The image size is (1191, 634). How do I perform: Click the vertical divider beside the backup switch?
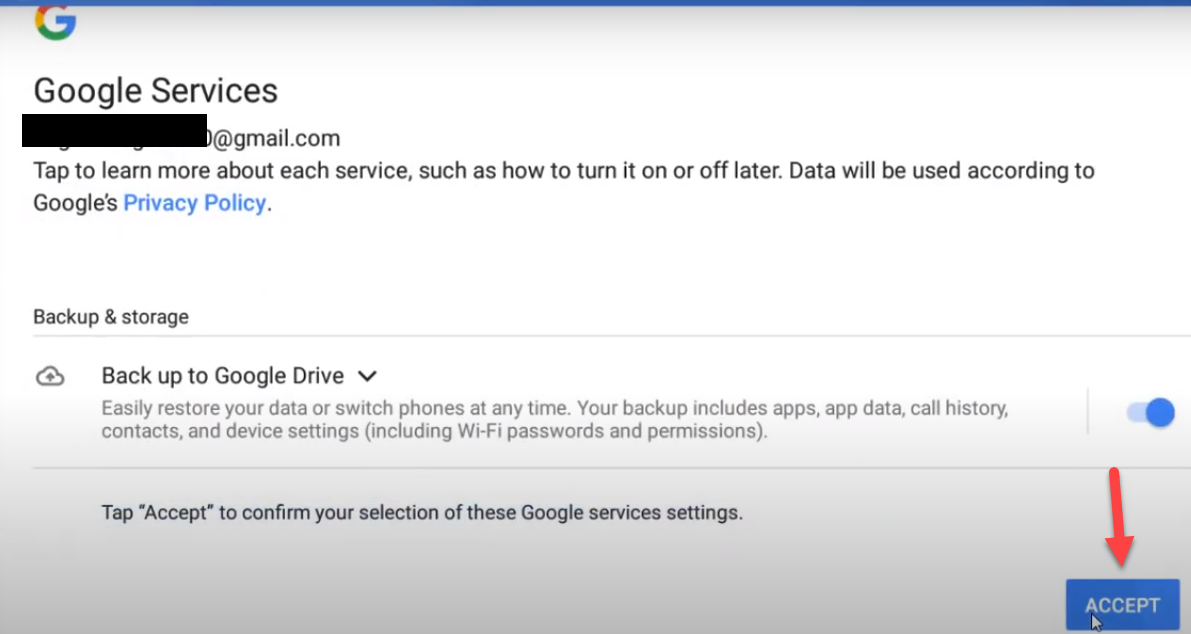click(x=1088, y=411)
